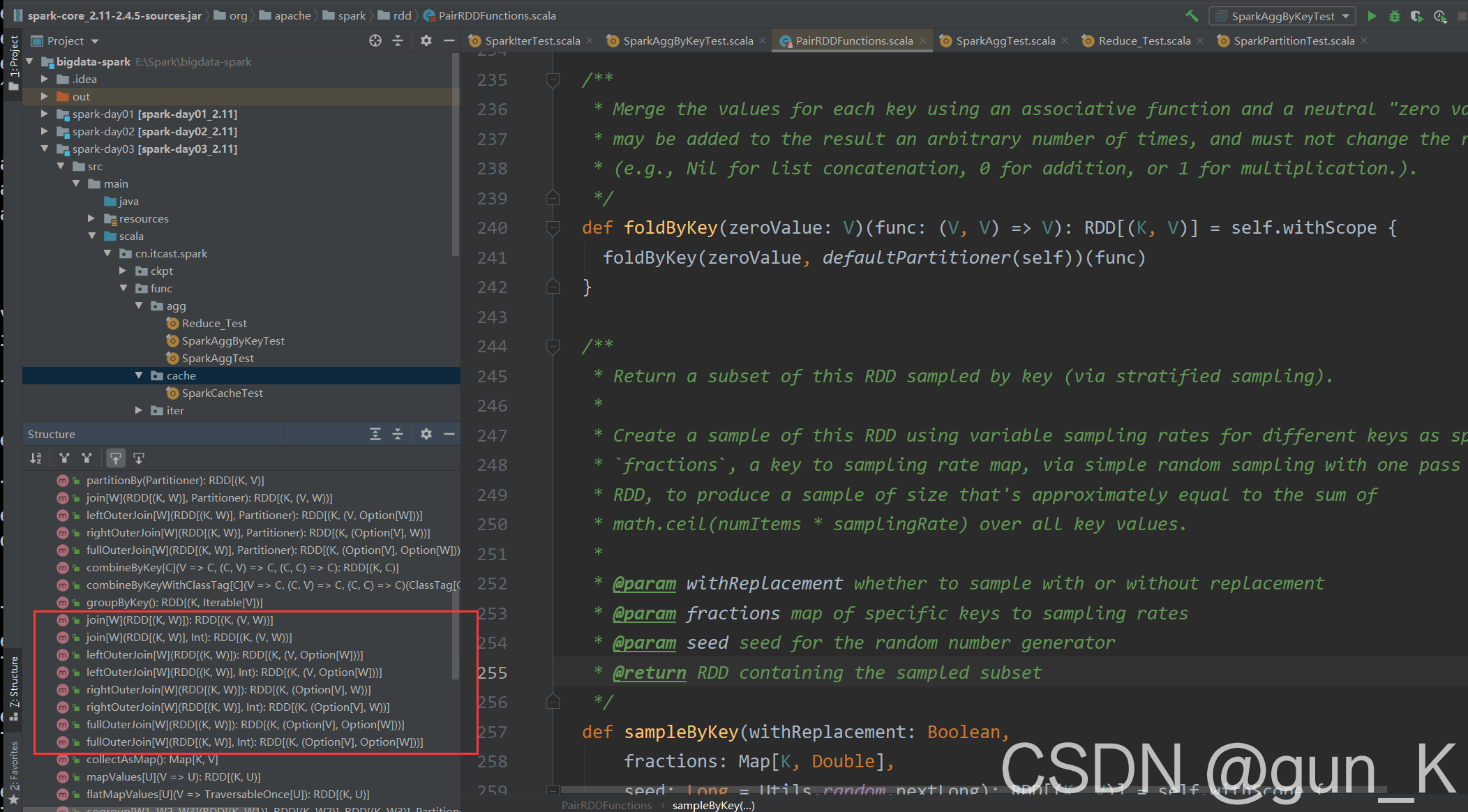This screenshot has width=1468, height=812.
Task: Select mapValues[U] method in Structure
Action: [173, 776]
